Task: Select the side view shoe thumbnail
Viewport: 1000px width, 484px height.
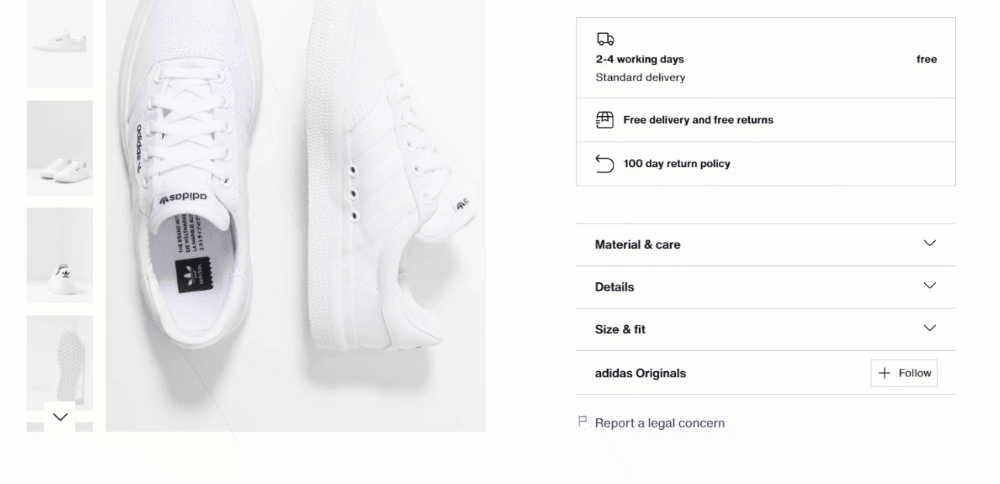Action: pos(60,43)
